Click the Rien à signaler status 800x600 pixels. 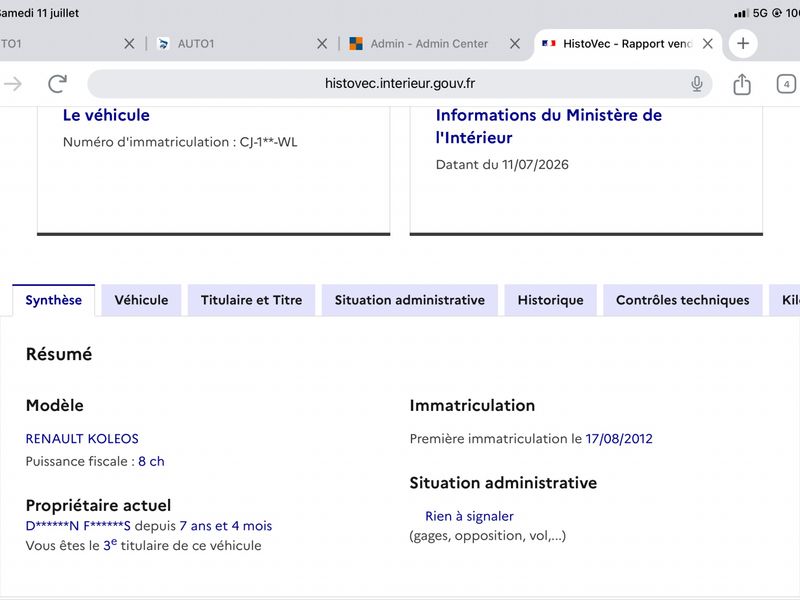469,516
